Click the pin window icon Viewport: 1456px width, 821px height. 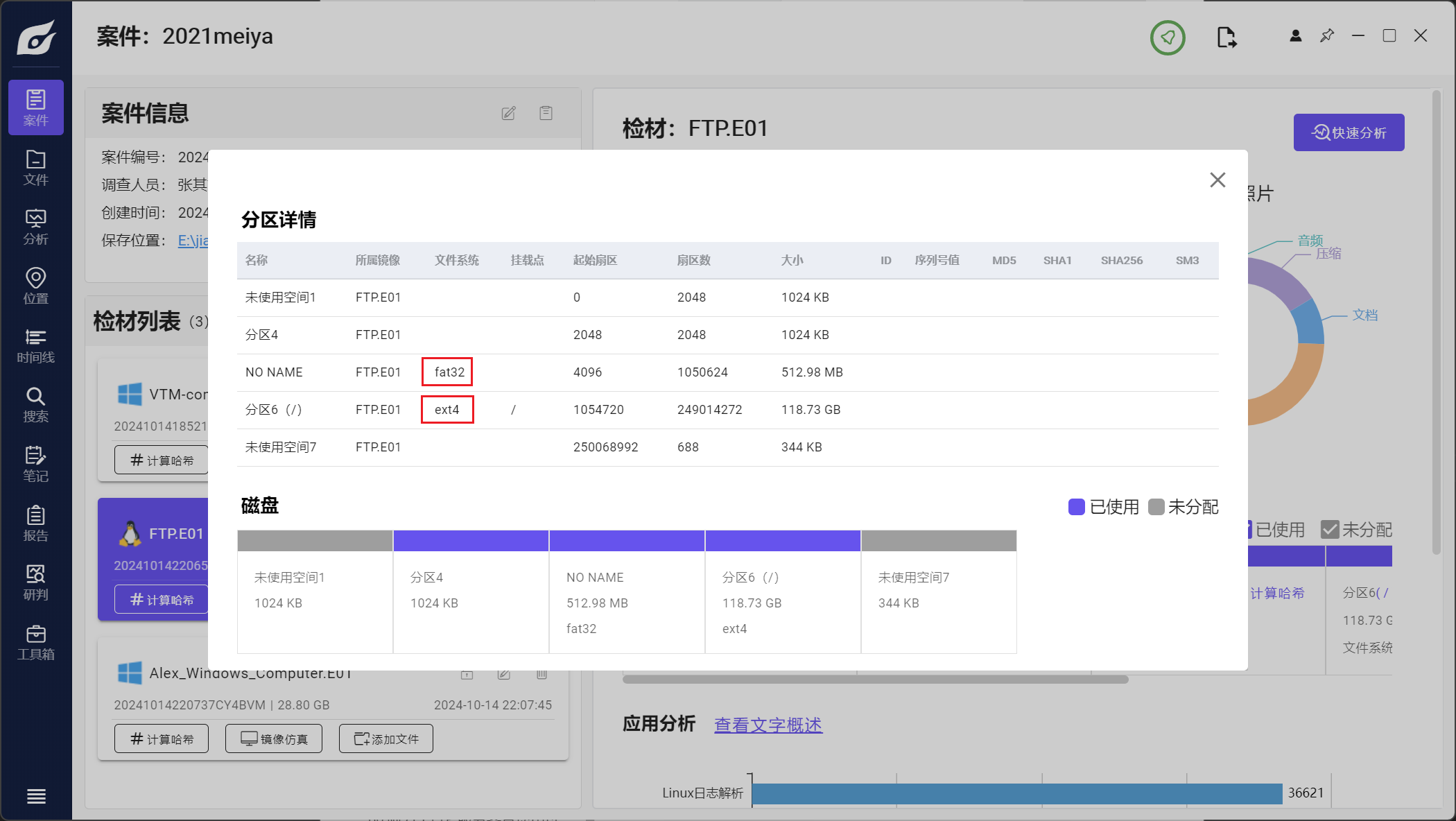click(x=1327, y=35)
